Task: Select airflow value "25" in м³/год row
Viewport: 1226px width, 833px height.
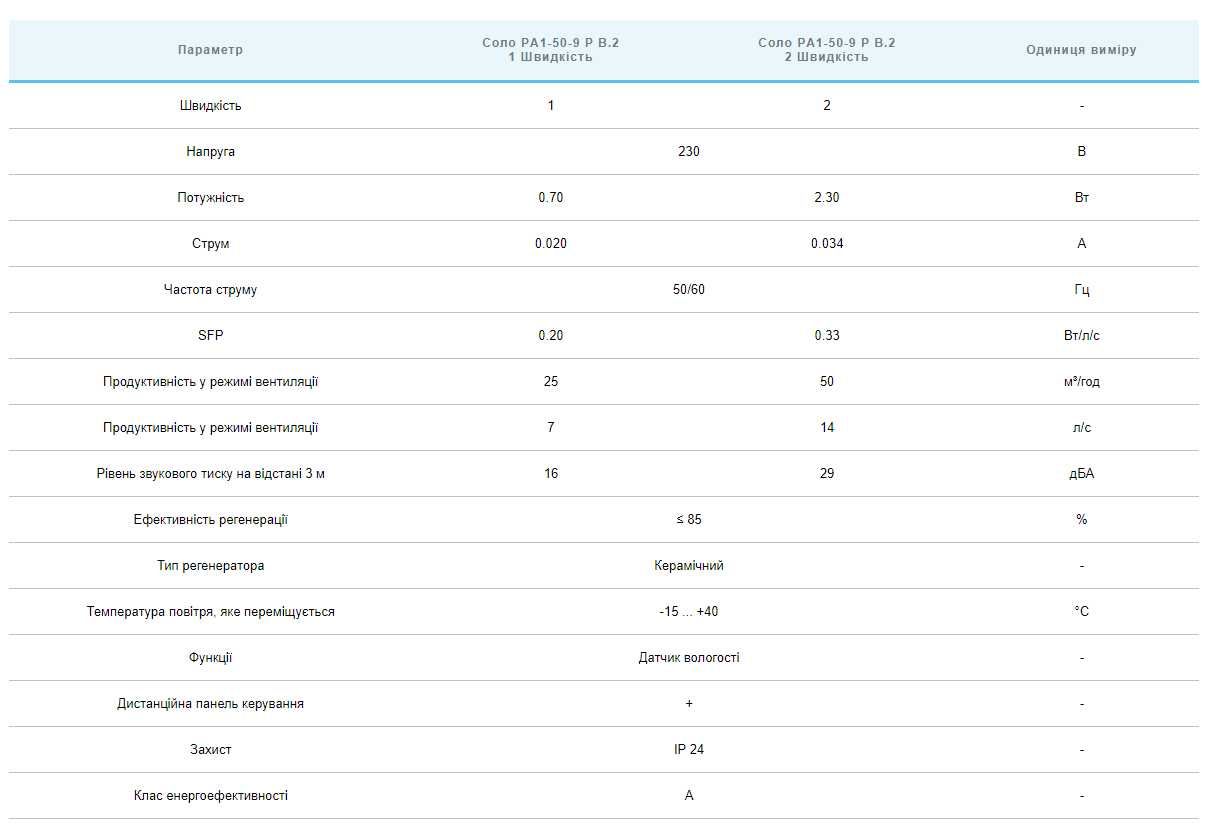Action: pyautogui.click(x=551, y=382)
